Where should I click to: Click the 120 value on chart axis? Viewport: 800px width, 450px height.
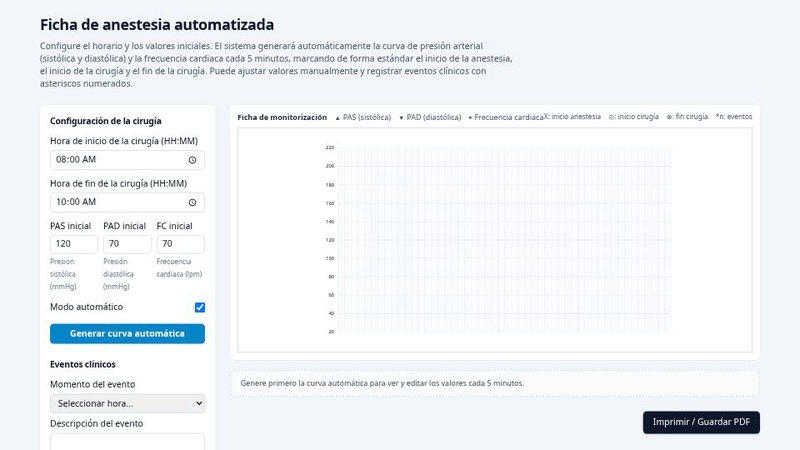pos(330,240)
